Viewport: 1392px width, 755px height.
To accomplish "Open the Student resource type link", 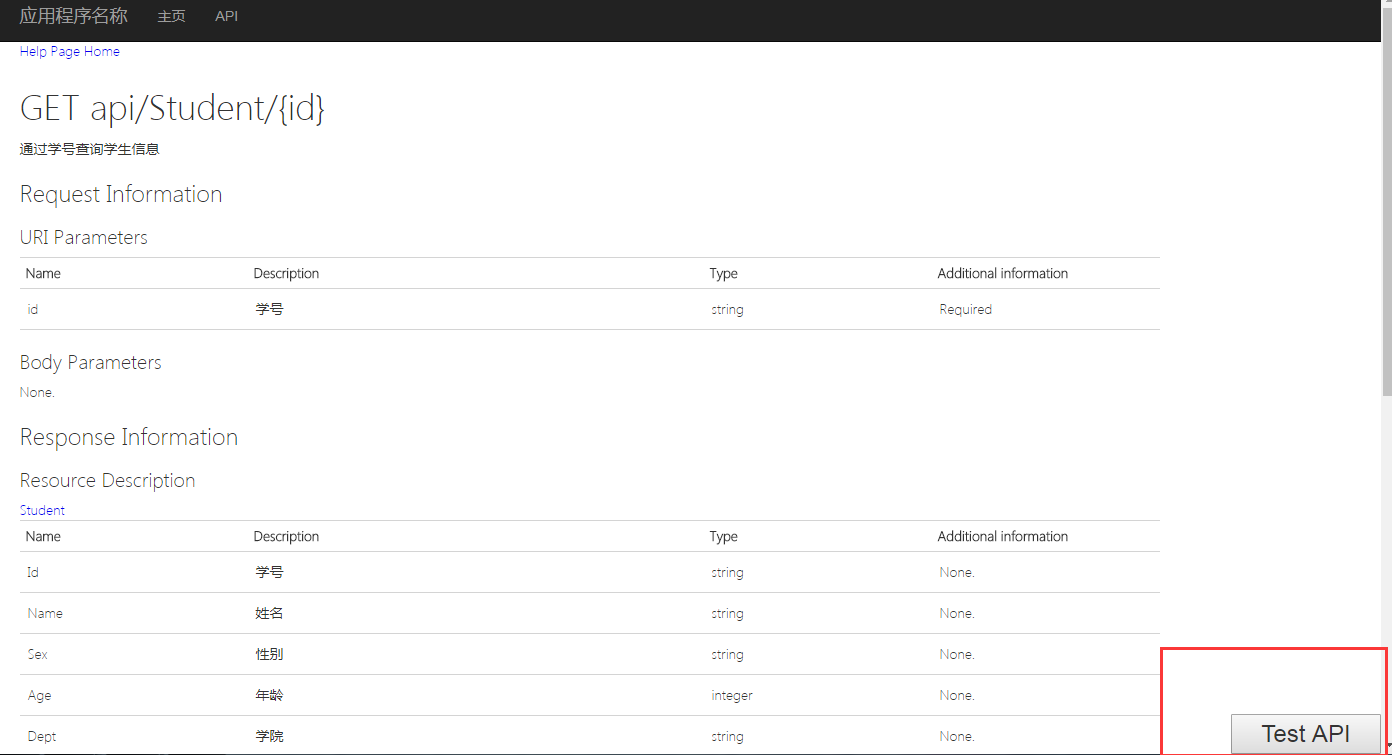I will click(x=42, y=510).
